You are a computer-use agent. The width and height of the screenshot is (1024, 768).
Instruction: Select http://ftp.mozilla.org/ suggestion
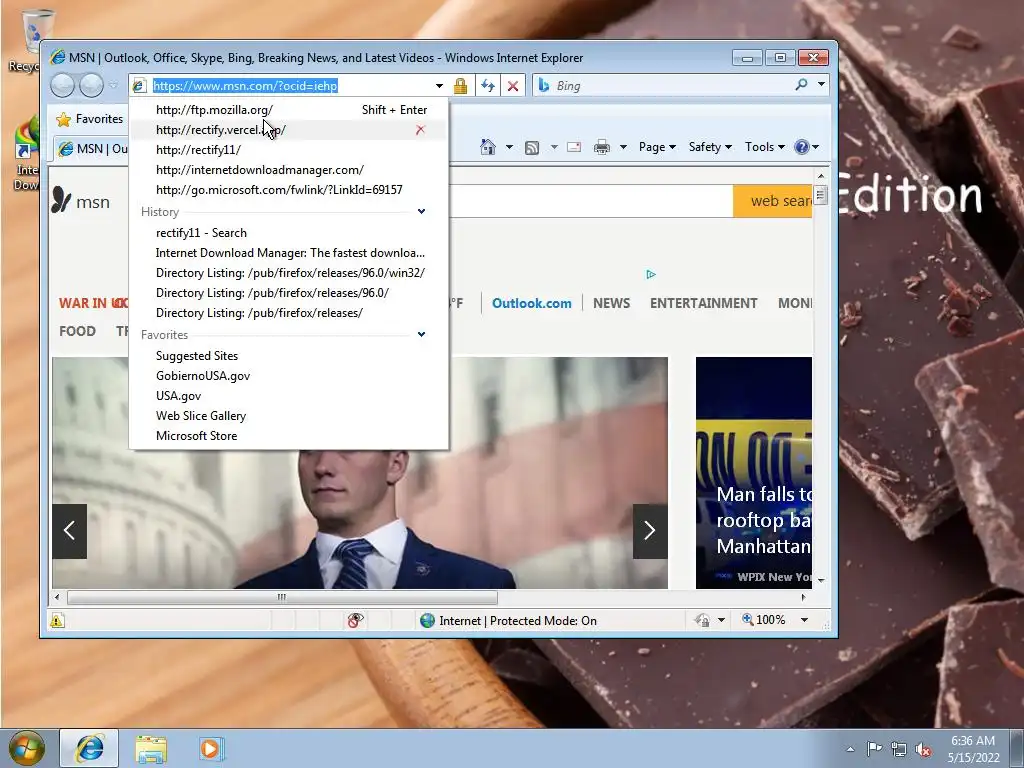tap(289, 110)
